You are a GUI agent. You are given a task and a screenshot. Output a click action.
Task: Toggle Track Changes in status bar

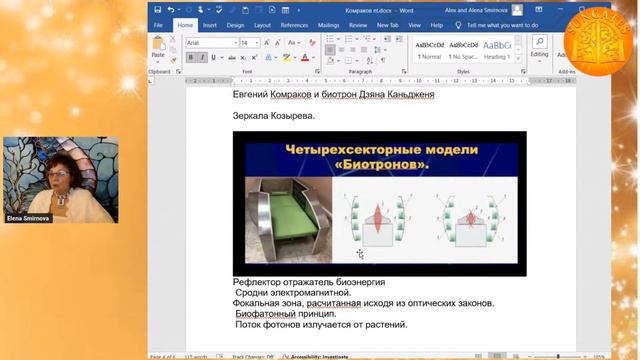pyautogui.click(x=252, y=357)
